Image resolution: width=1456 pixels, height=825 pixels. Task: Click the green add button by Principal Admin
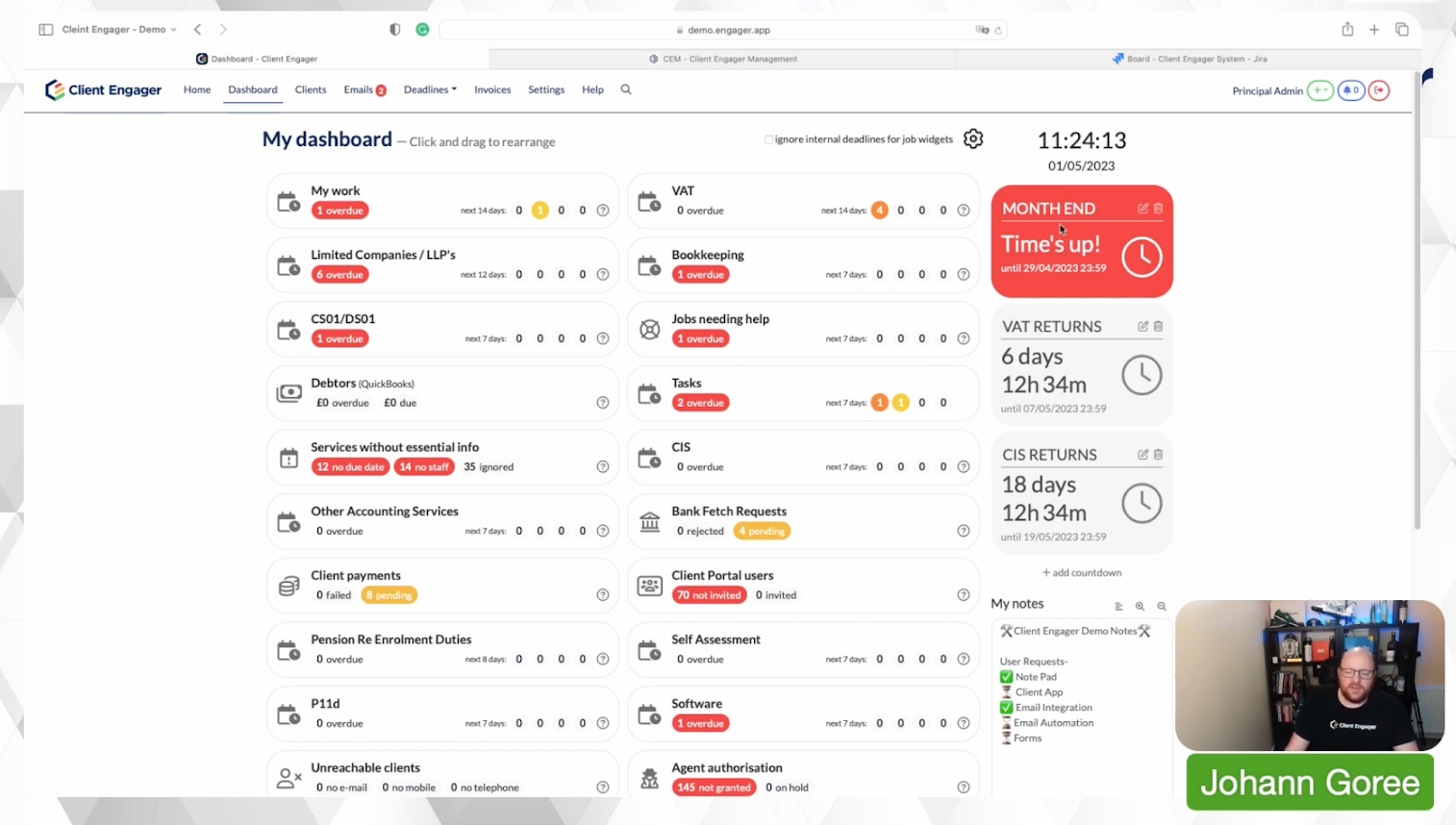click(1320, 90)
